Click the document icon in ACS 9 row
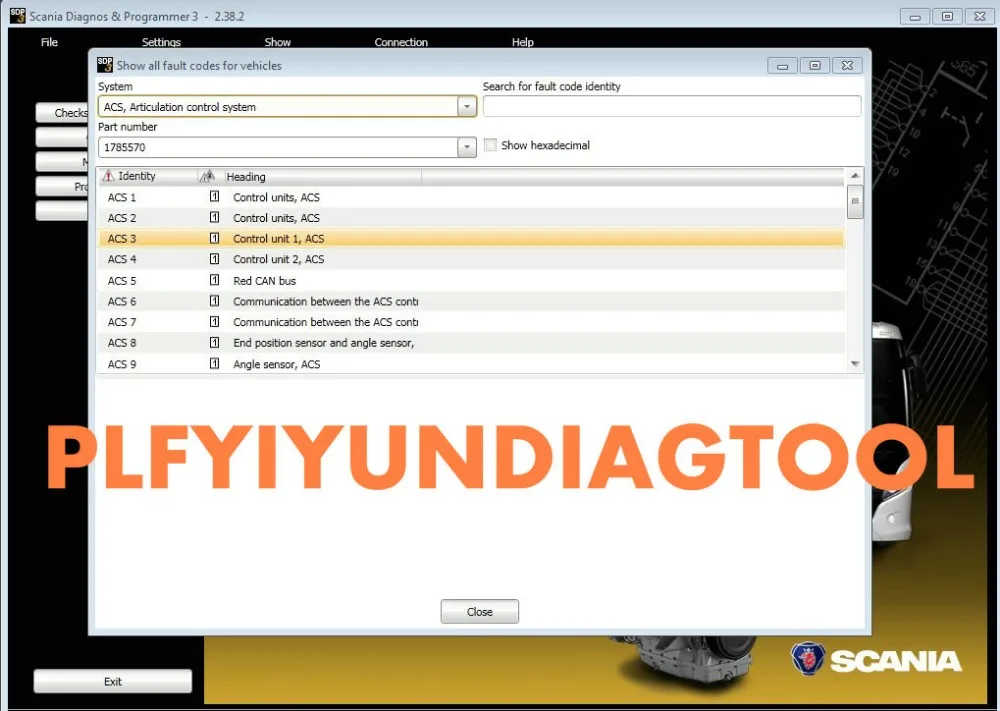Image resolution: width=1000 pixels, height=711 pixels. point(214,363)
